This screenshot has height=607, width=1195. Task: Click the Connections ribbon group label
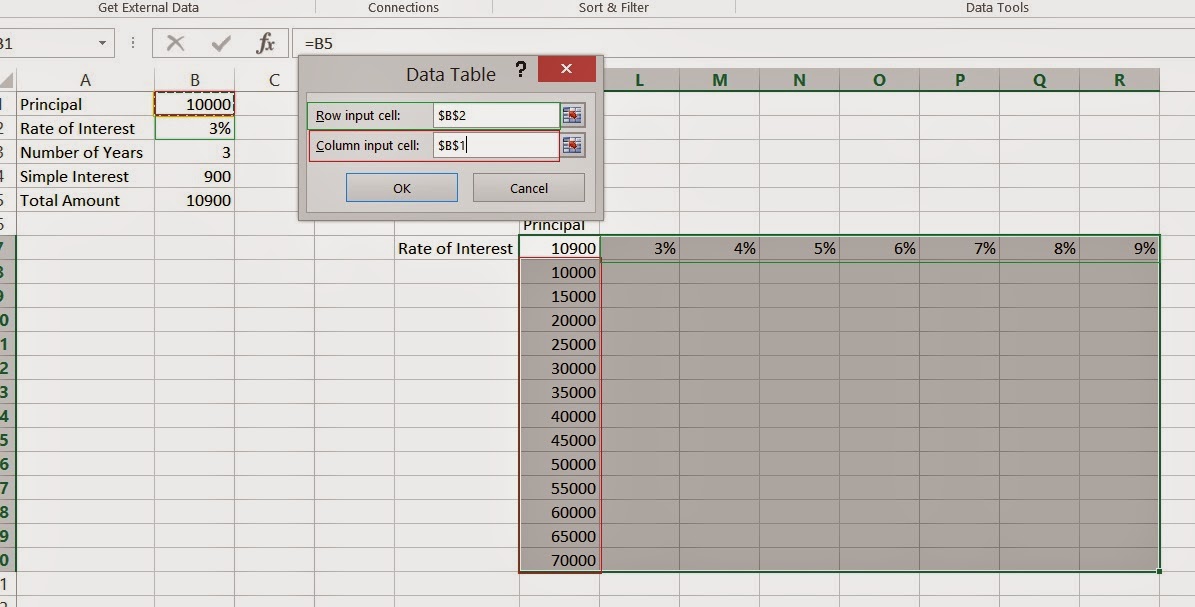click(x=402, y=7)
